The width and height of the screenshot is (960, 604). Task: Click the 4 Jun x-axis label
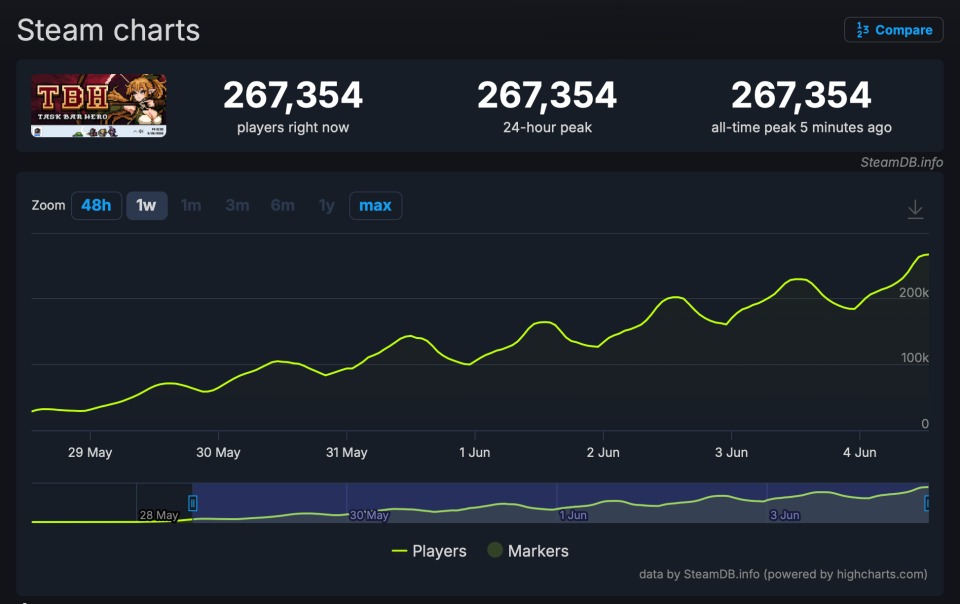coord(860,452)
